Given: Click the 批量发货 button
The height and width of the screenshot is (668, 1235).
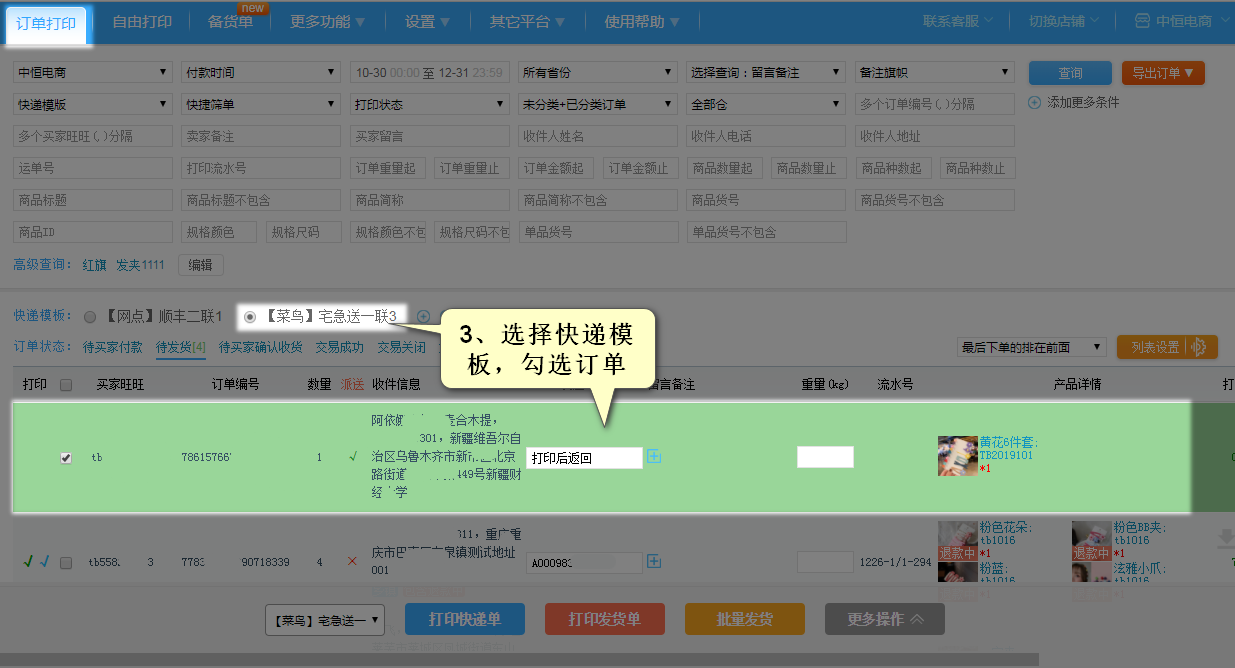Looking at the screenshot, I should point(745,619).
